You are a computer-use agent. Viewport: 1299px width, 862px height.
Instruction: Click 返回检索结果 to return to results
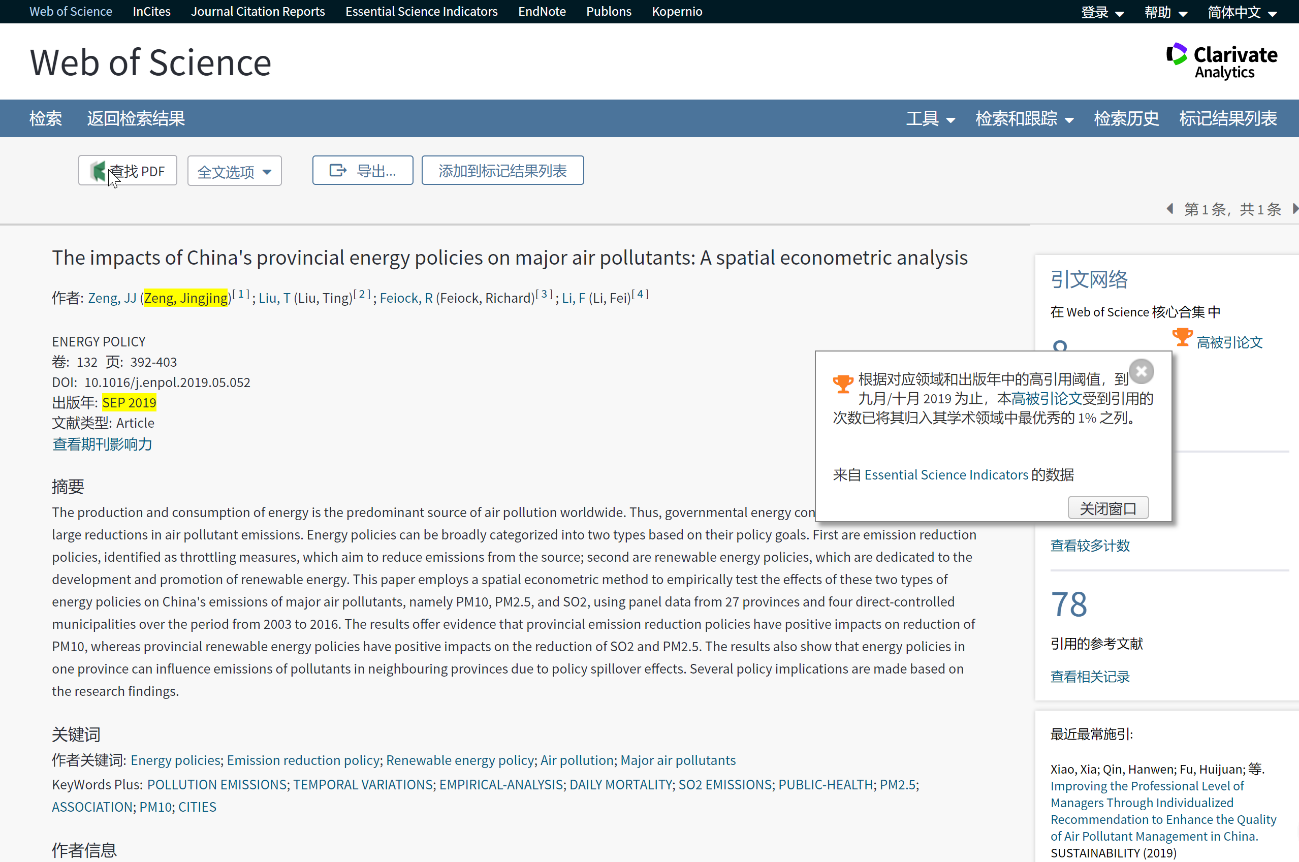tap(136, 119)
